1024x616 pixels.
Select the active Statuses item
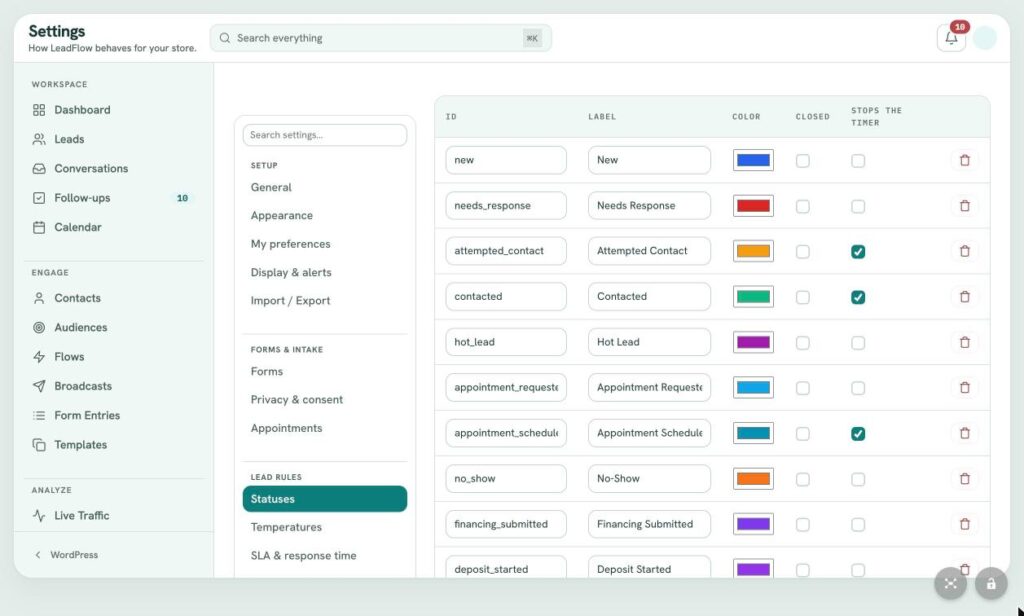pos(325,499)
